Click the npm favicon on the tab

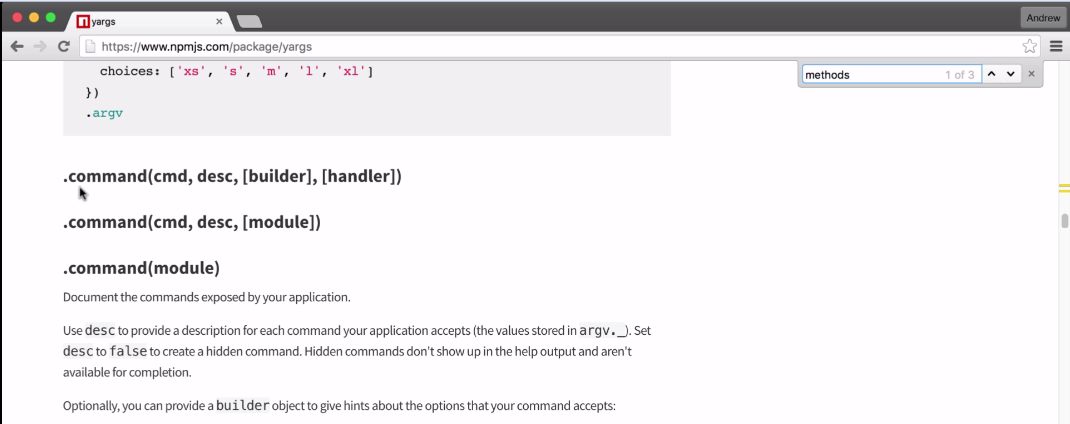(x=83, y=21)
